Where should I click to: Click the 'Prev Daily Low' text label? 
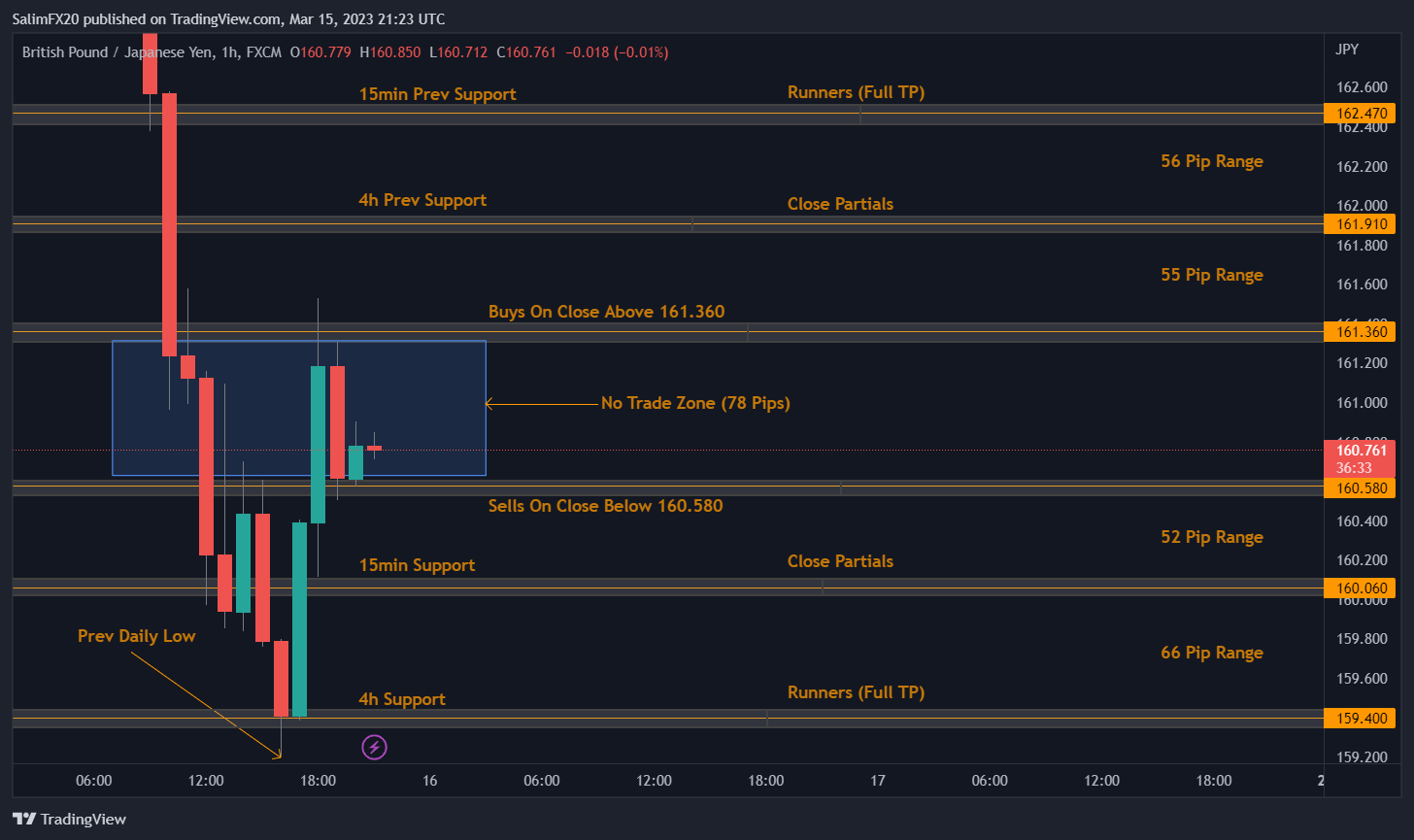tap(136, 636)
